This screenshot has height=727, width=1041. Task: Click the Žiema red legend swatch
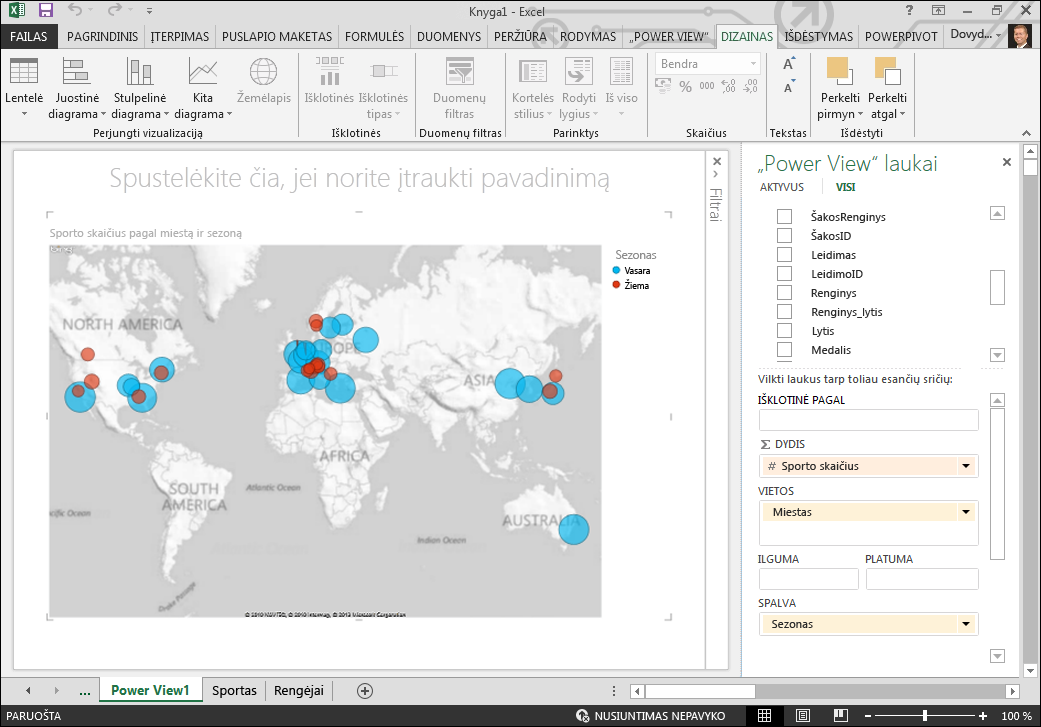616,285
